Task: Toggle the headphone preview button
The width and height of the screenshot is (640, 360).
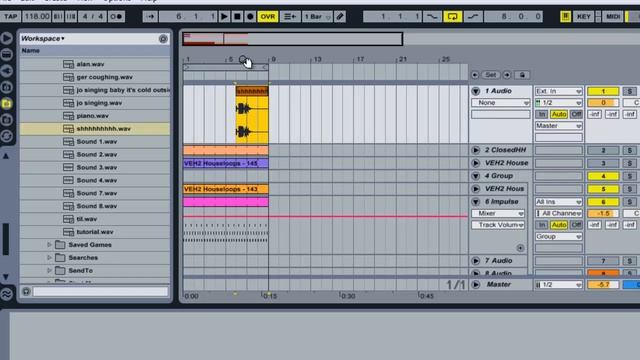Action: pyautogui.click(x=26, y=291)
